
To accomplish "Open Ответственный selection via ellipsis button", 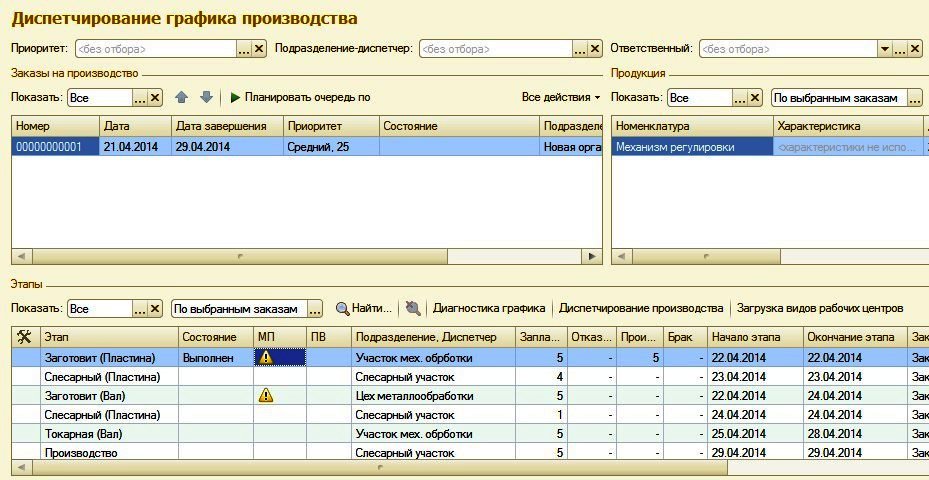I will (x=900, y=49).
